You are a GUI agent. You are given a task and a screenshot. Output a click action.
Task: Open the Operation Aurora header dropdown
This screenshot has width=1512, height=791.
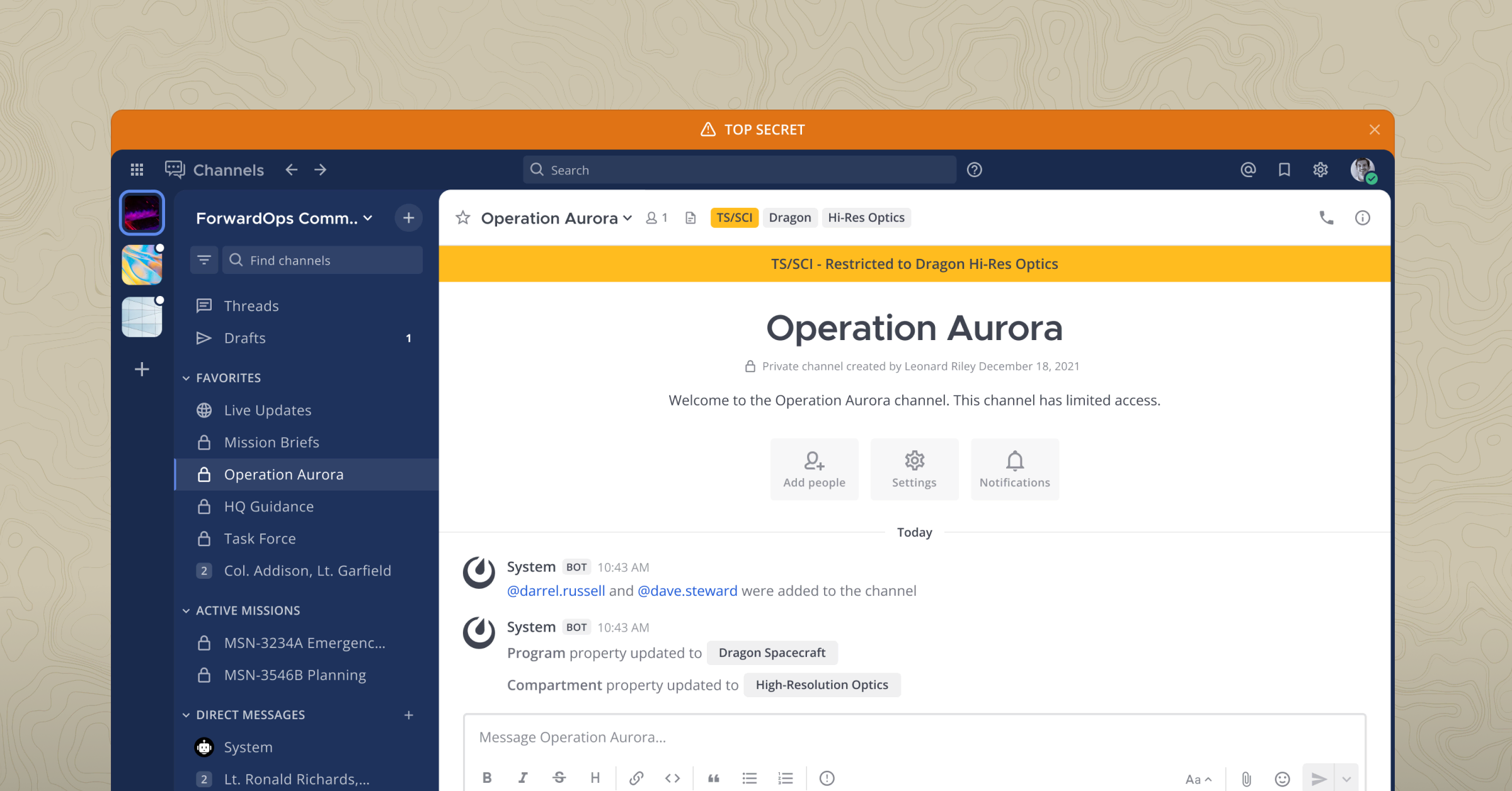556,218
